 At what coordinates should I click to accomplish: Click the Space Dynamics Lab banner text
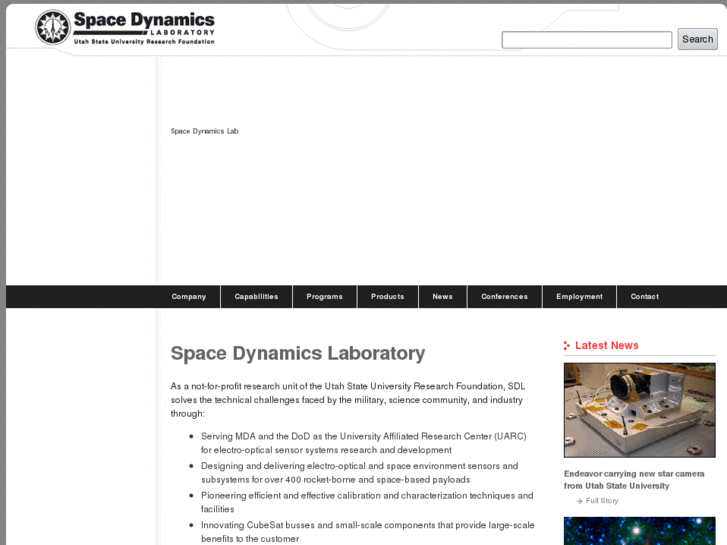(x=204, y=131)
